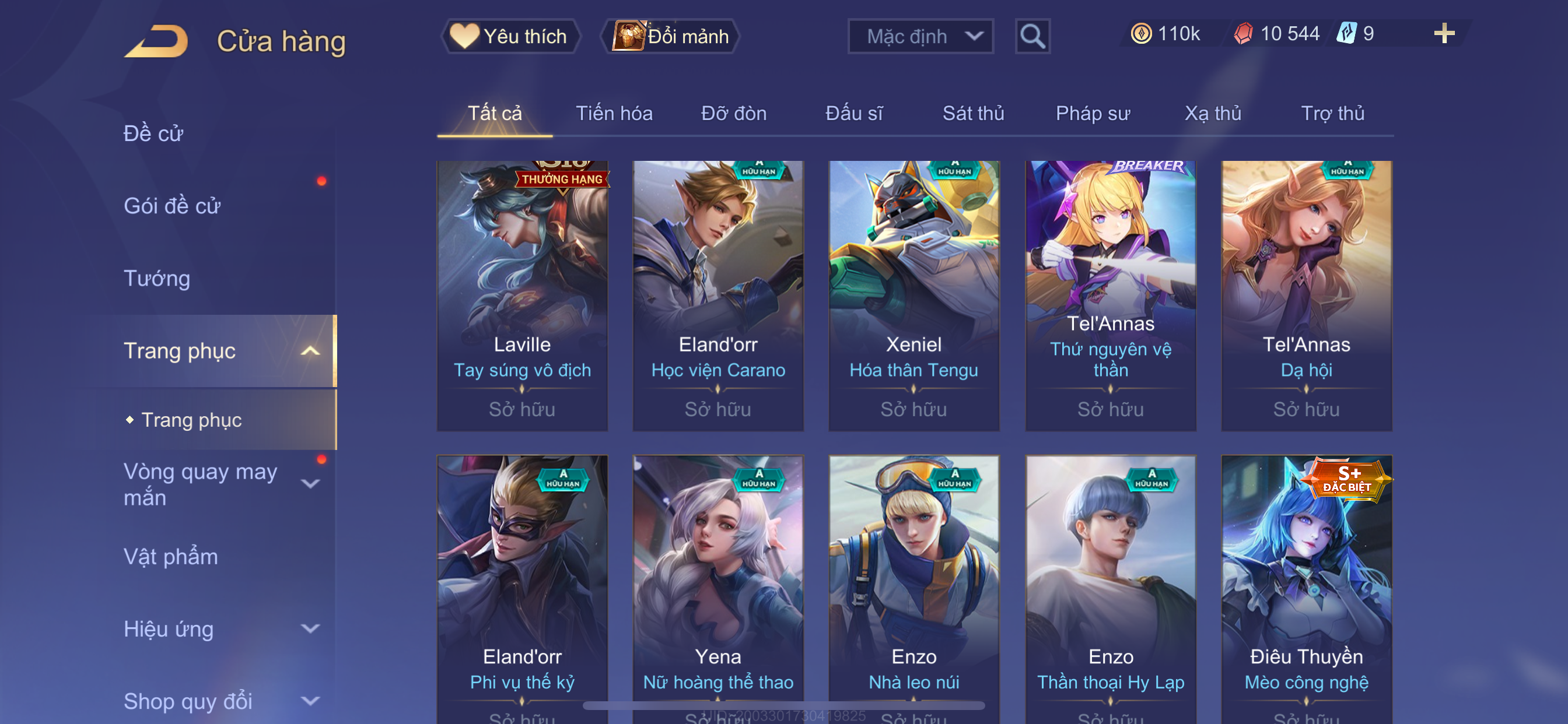Click the golden back arrow icon
Image resolution: width=1568 pixels, height=724 pixels.
click(x=156, y=40)
